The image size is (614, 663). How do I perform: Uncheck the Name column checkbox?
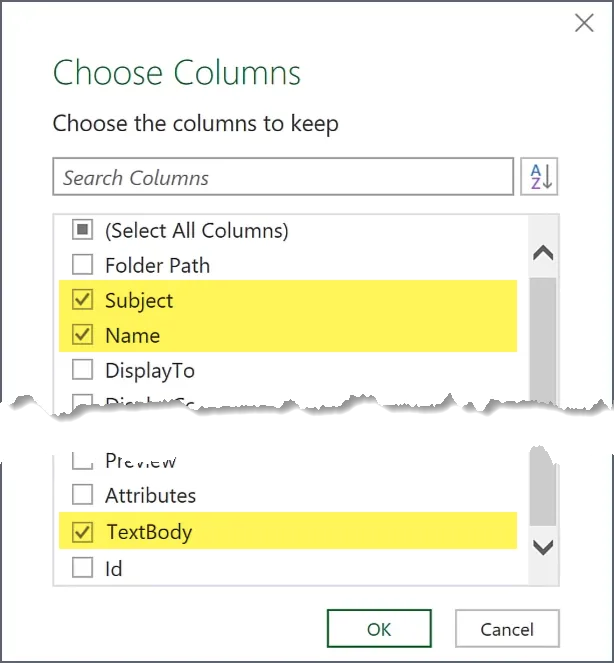click(x=83, y=336)
